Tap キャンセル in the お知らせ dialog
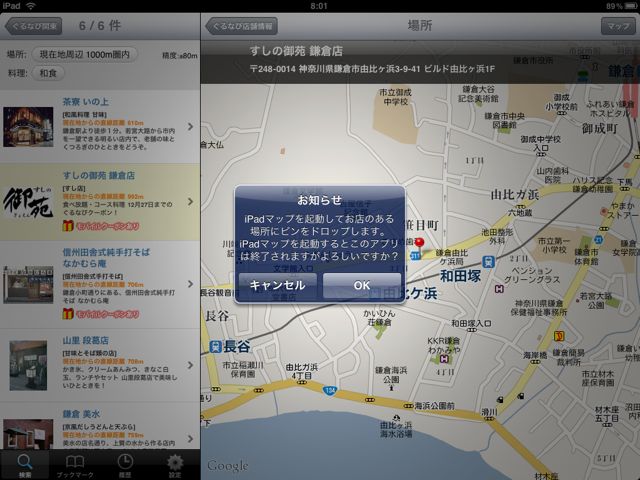 [x=278, y=285]
